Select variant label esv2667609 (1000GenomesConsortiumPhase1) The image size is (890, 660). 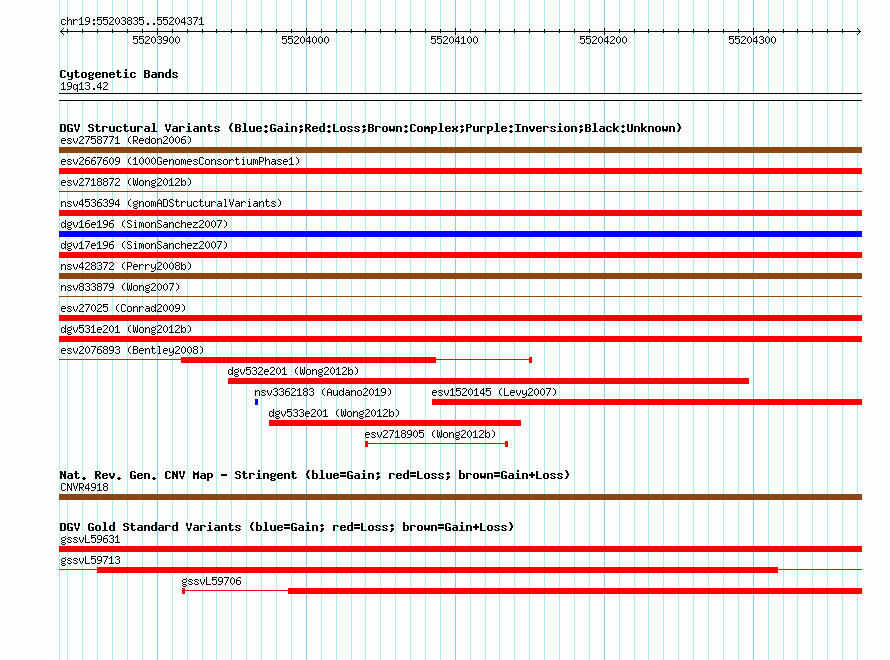(x=180, y=161)
